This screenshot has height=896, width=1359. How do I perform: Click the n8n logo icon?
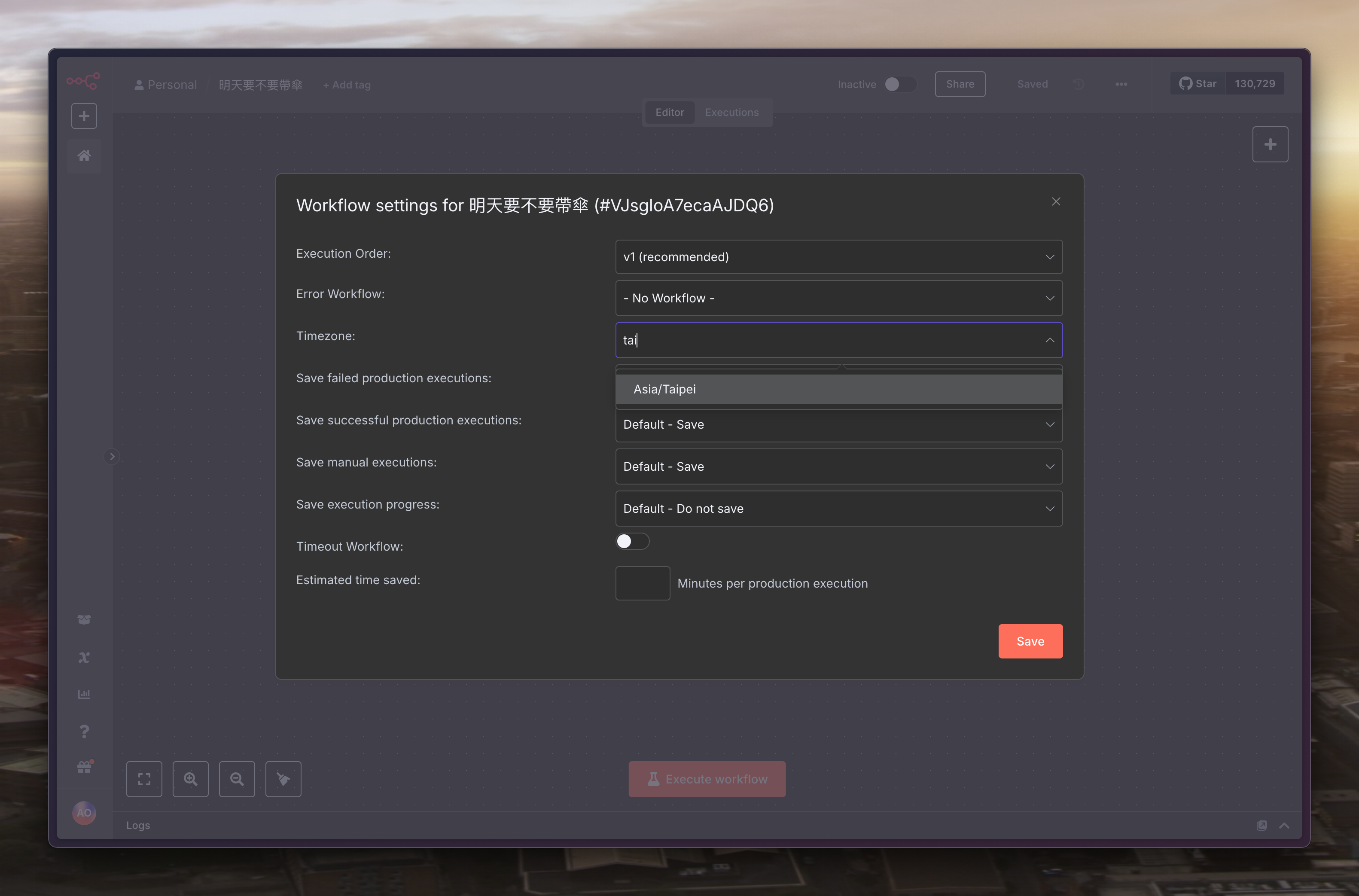tap(83, 81)
